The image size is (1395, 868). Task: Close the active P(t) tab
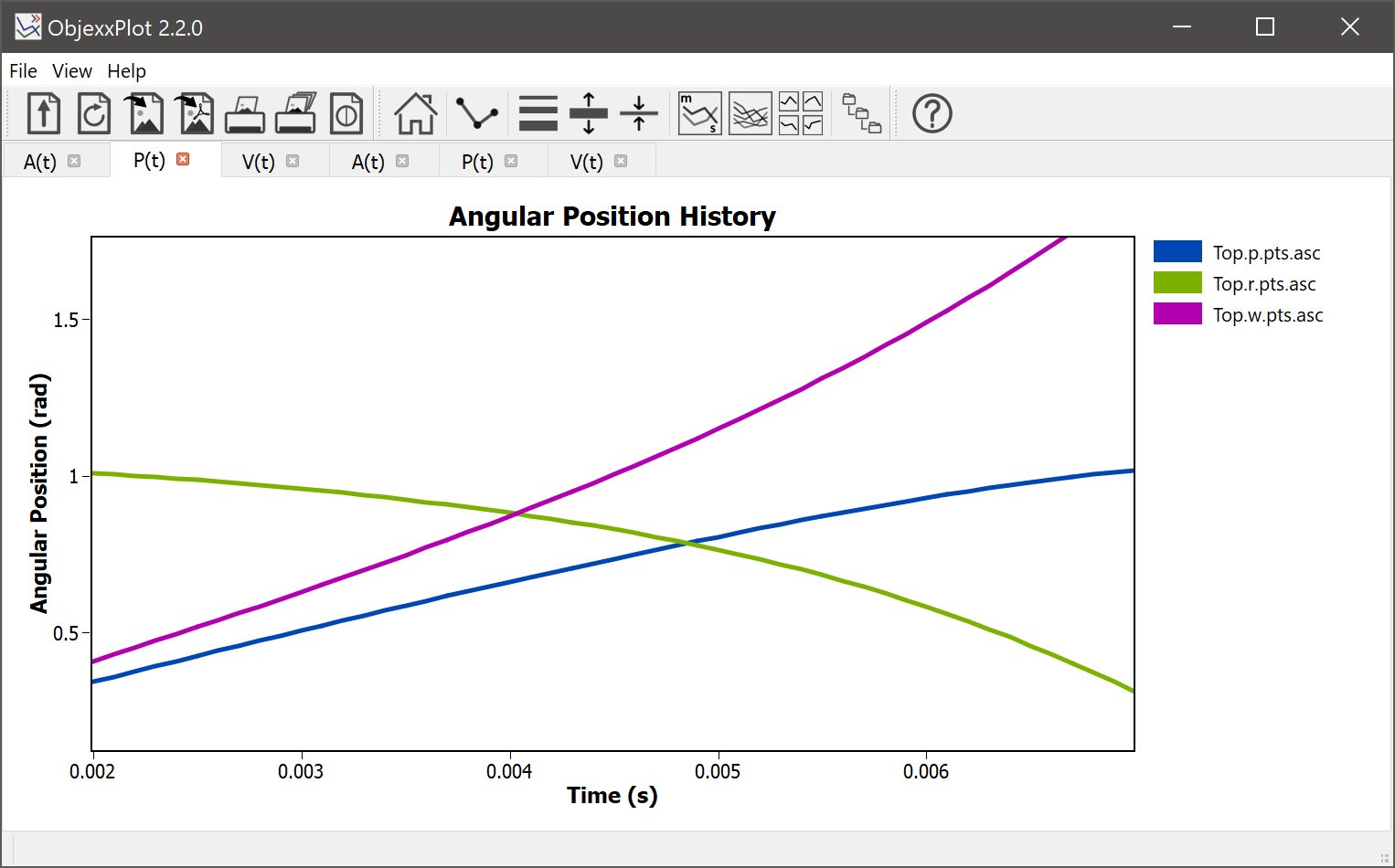coord(183,159)
